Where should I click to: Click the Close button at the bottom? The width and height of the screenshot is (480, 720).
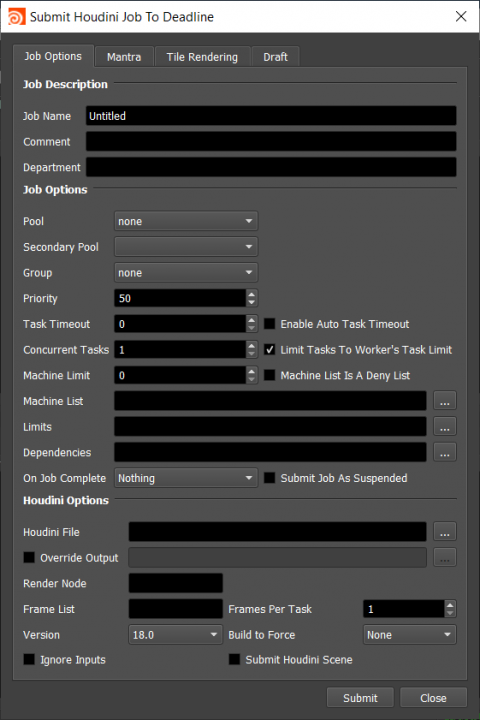433,698
